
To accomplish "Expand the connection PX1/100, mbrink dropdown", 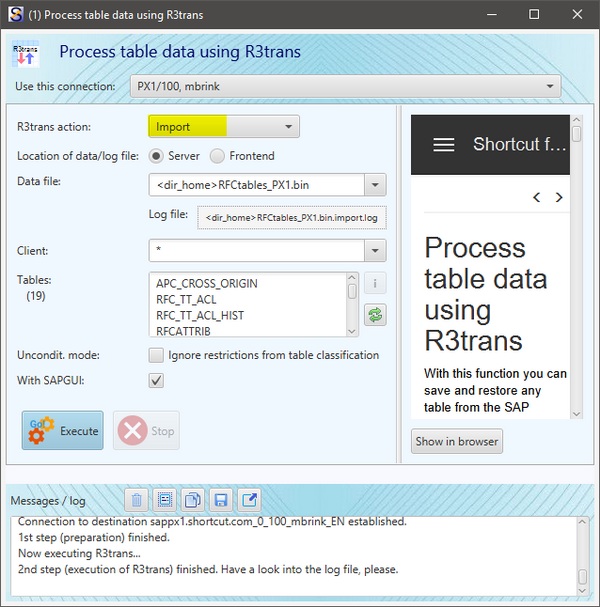I will [x=549, y=87].
